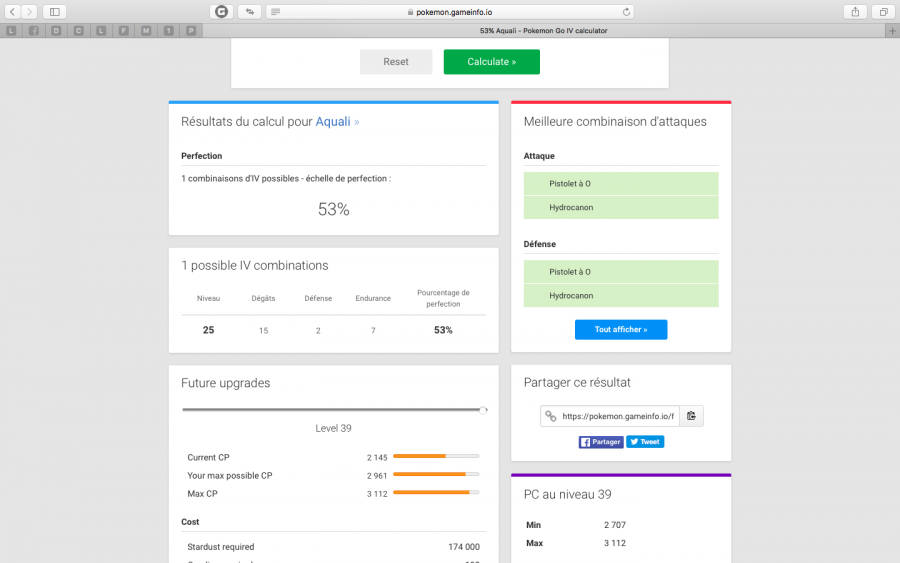Reload the page from address bar
Image resolution: width=900 pixels, height=563 pixels.
627,12
